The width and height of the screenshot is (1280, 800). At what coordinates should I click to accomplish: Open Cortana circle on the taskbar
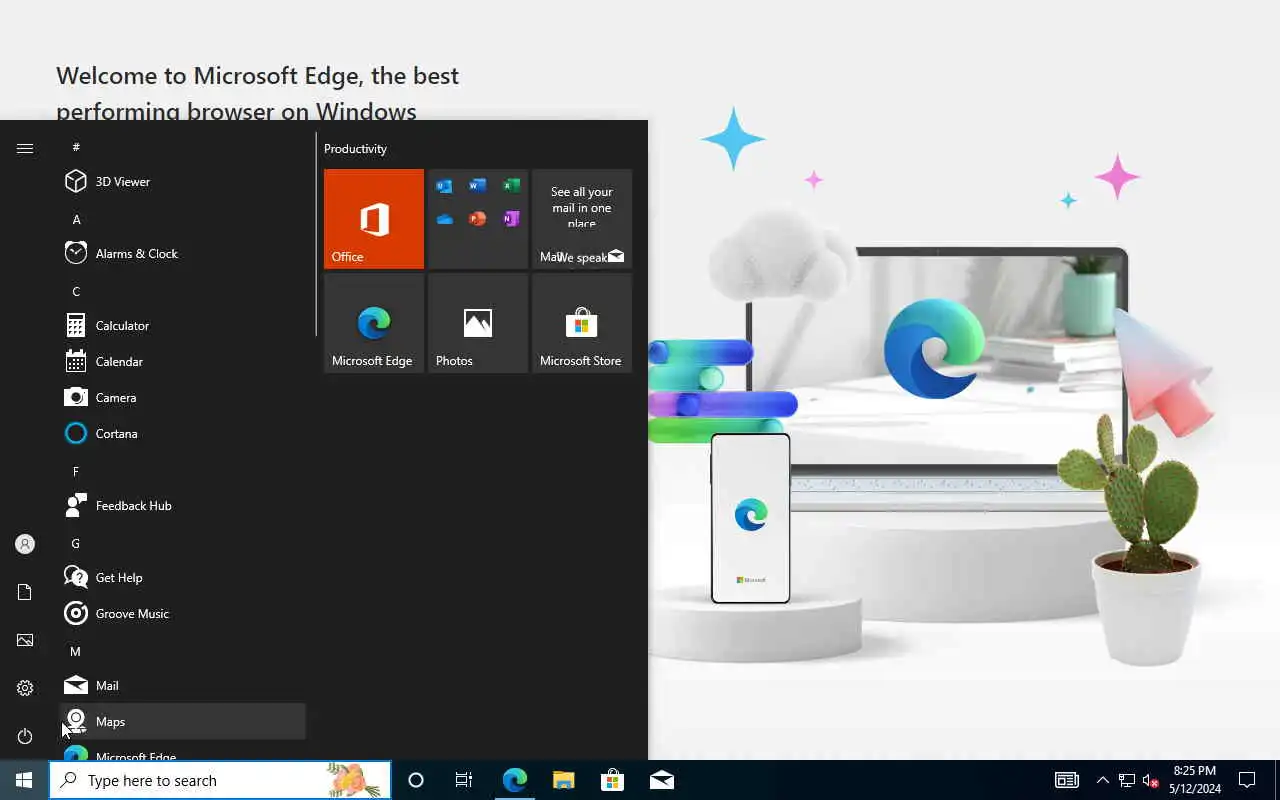416,780
